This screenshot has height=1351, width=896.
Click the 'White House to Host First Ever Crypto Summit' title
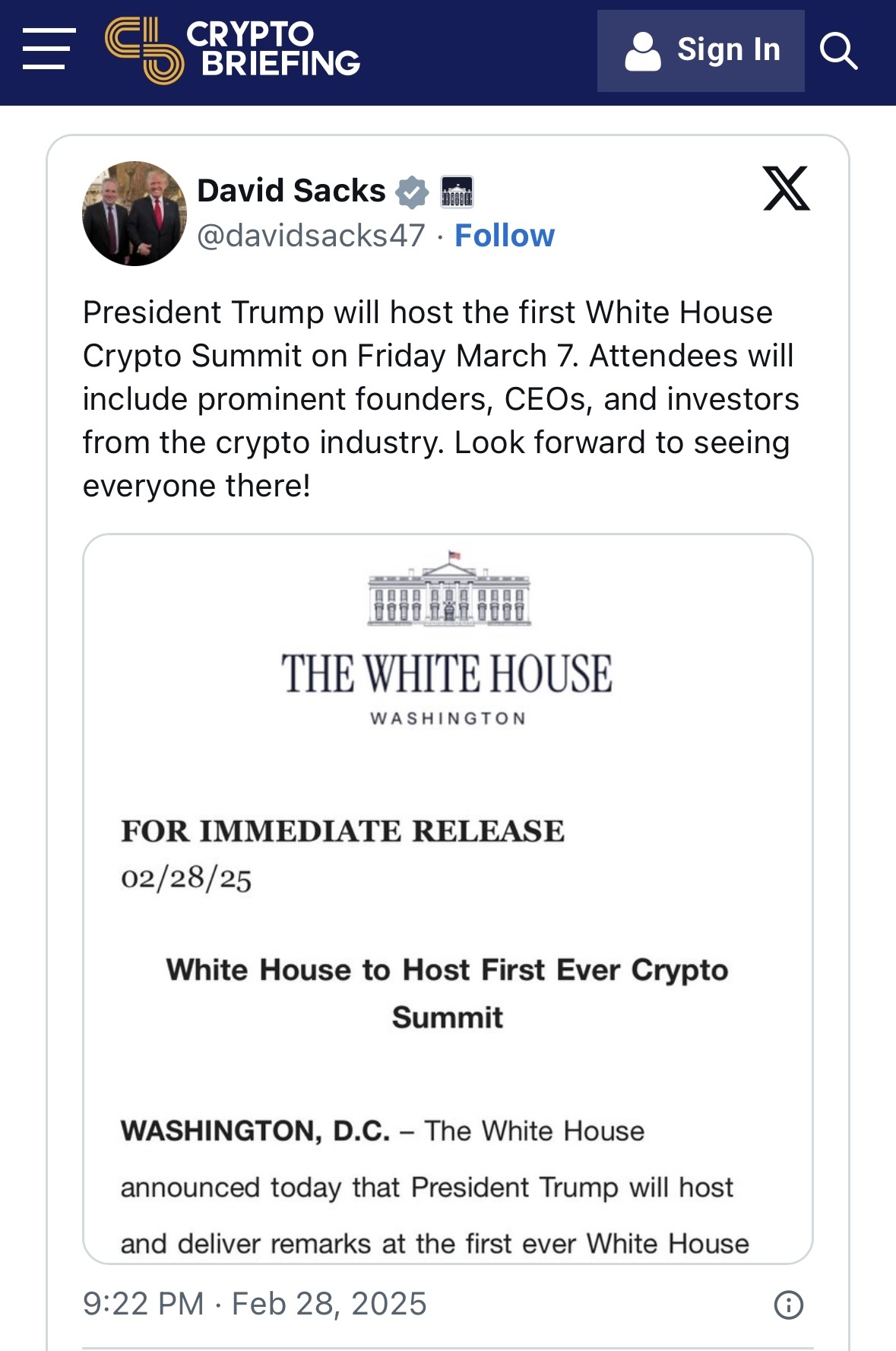click(x=448, y=993)
